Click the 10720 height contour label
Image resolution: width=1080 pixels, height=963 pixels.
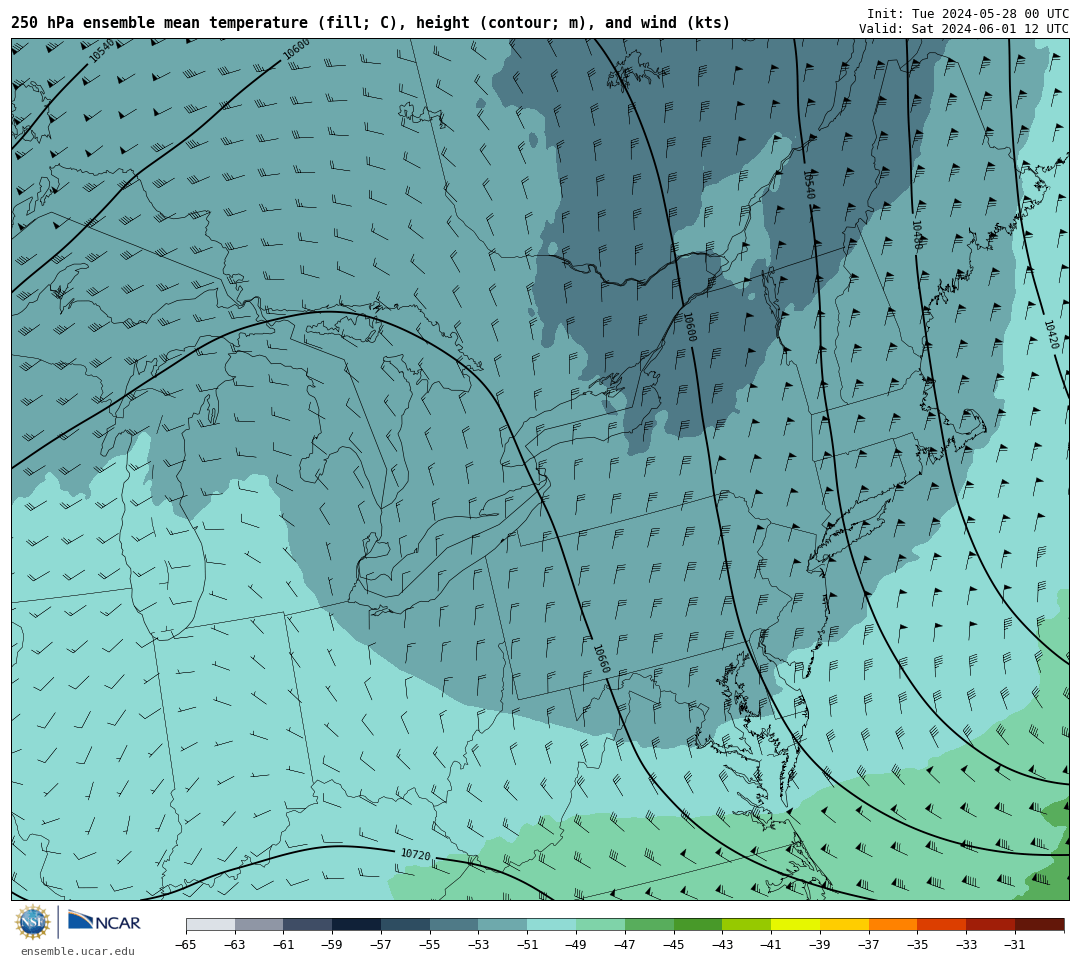[x=415, y=855]
